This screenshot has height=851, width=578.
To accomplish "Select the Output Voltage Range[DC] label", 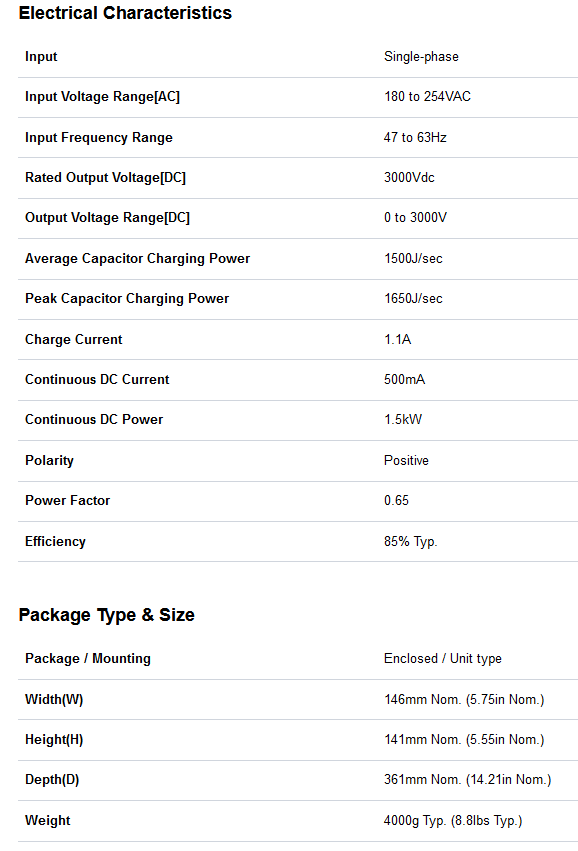I will point(107,218).
